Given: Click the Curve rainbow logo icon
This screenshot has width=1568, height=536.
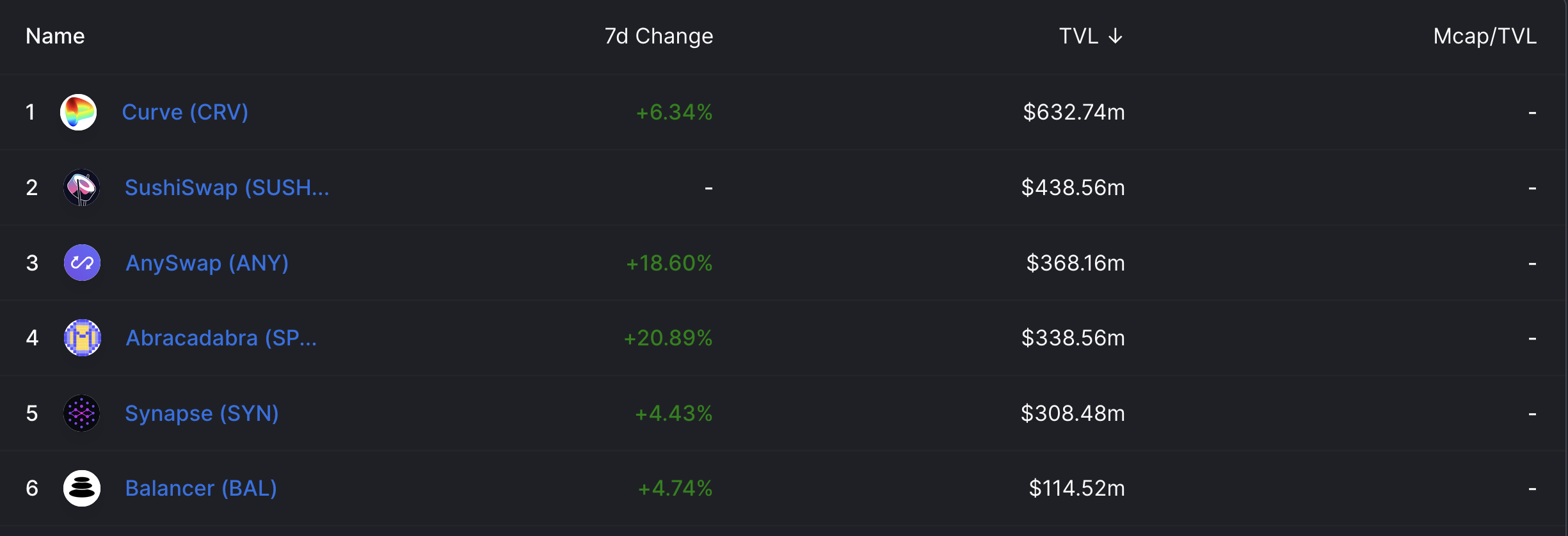Looking at the screenshot, I should pos(78,113).
